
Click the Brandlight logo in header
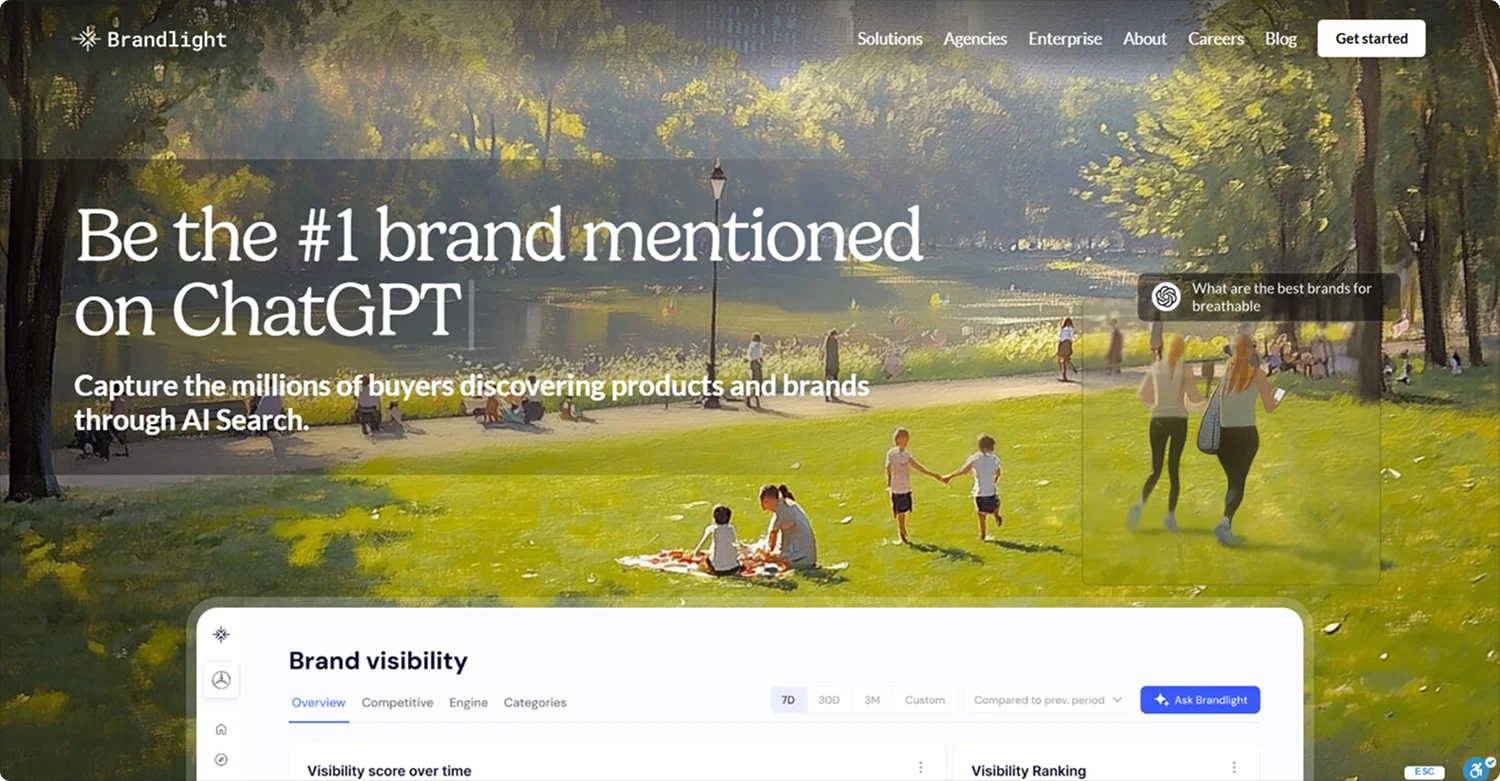pyautogui.click(x=150, y=39)
